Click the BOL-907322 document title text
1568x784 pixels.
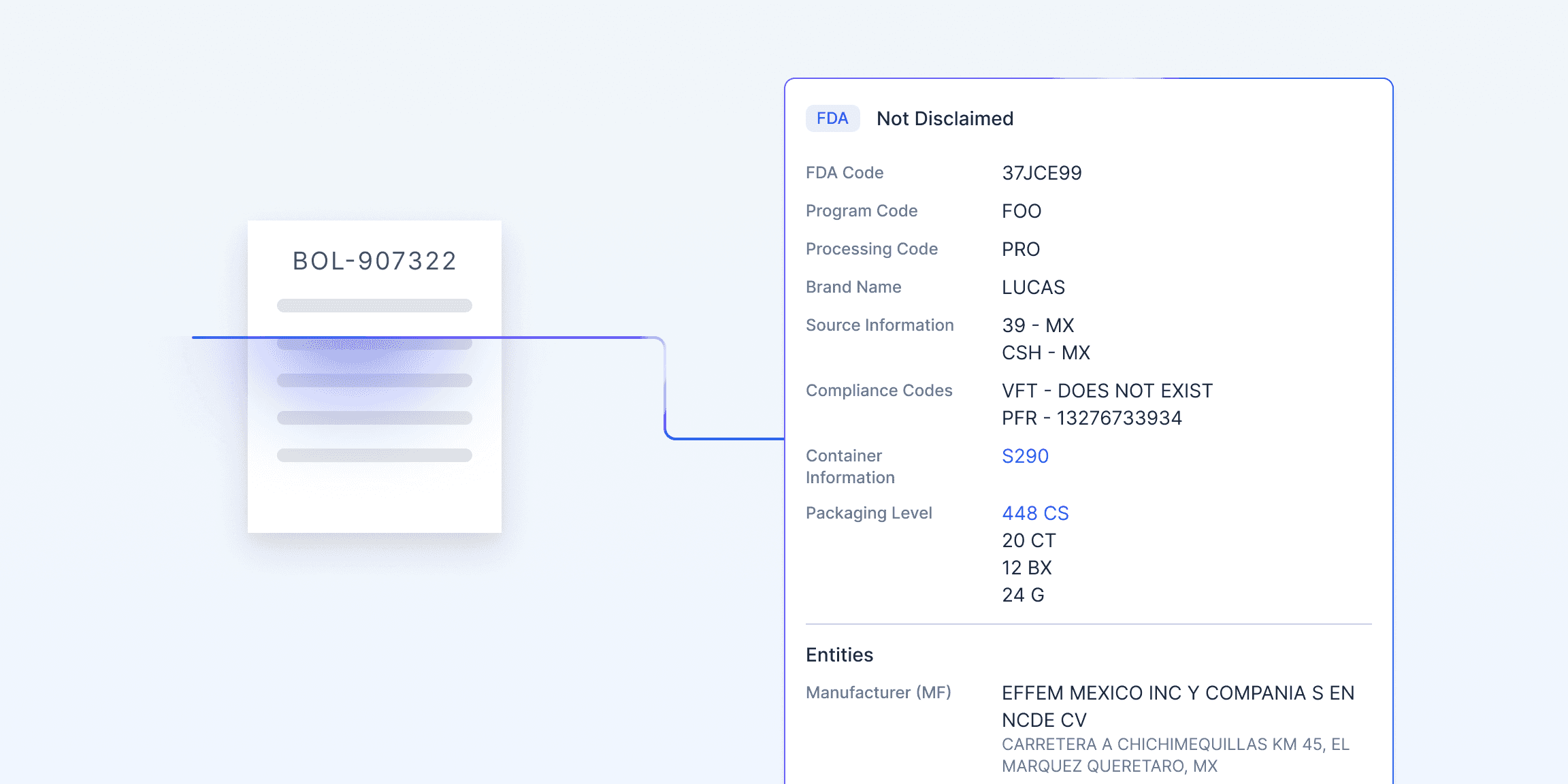tap(374, 261)
